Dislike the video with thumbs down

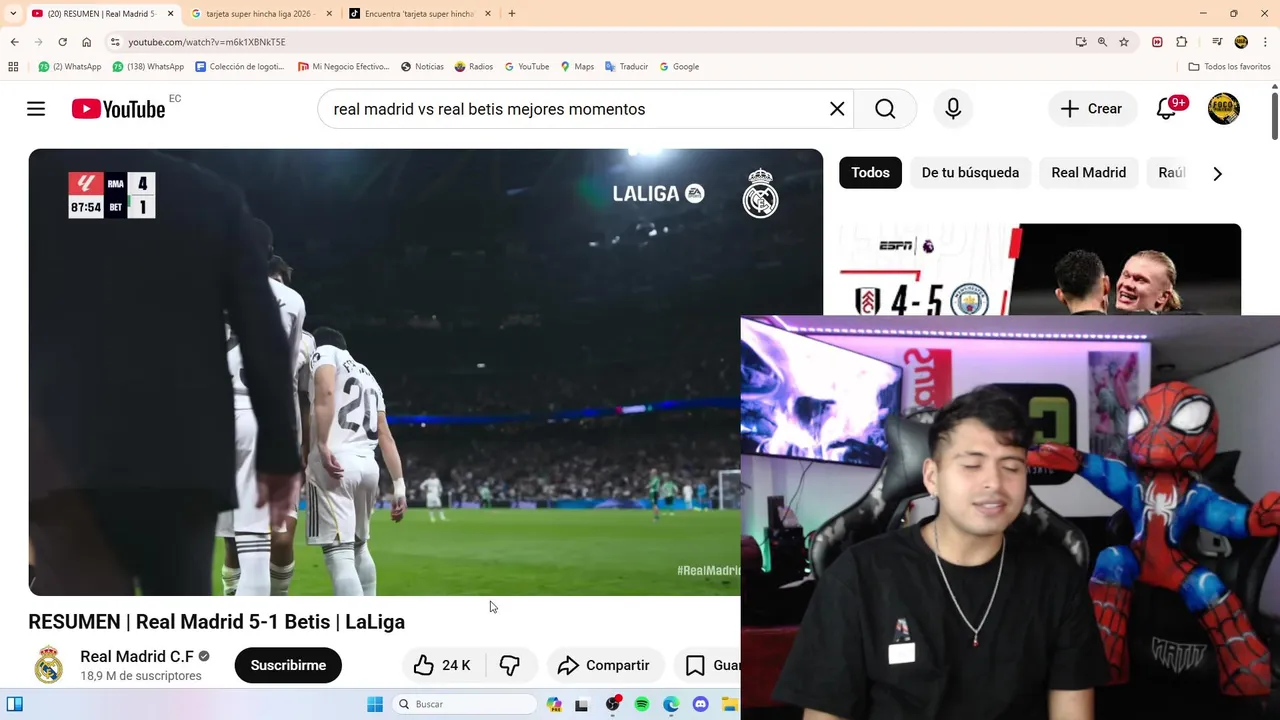coord(510,665)
